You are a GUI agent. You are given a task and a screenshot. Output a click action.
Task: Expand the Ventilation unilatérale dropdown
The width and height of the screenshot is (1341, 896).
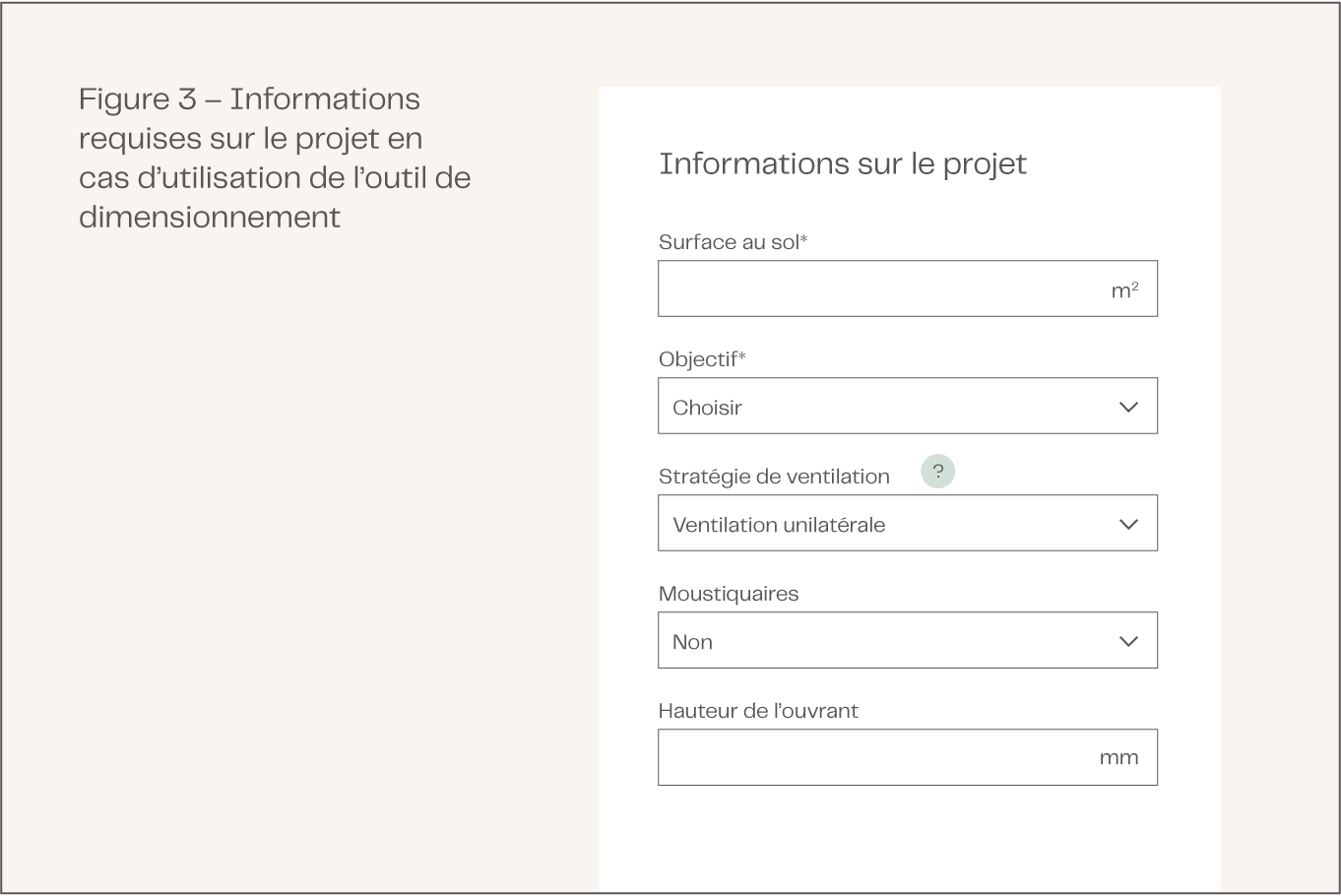tap(906, 524)
